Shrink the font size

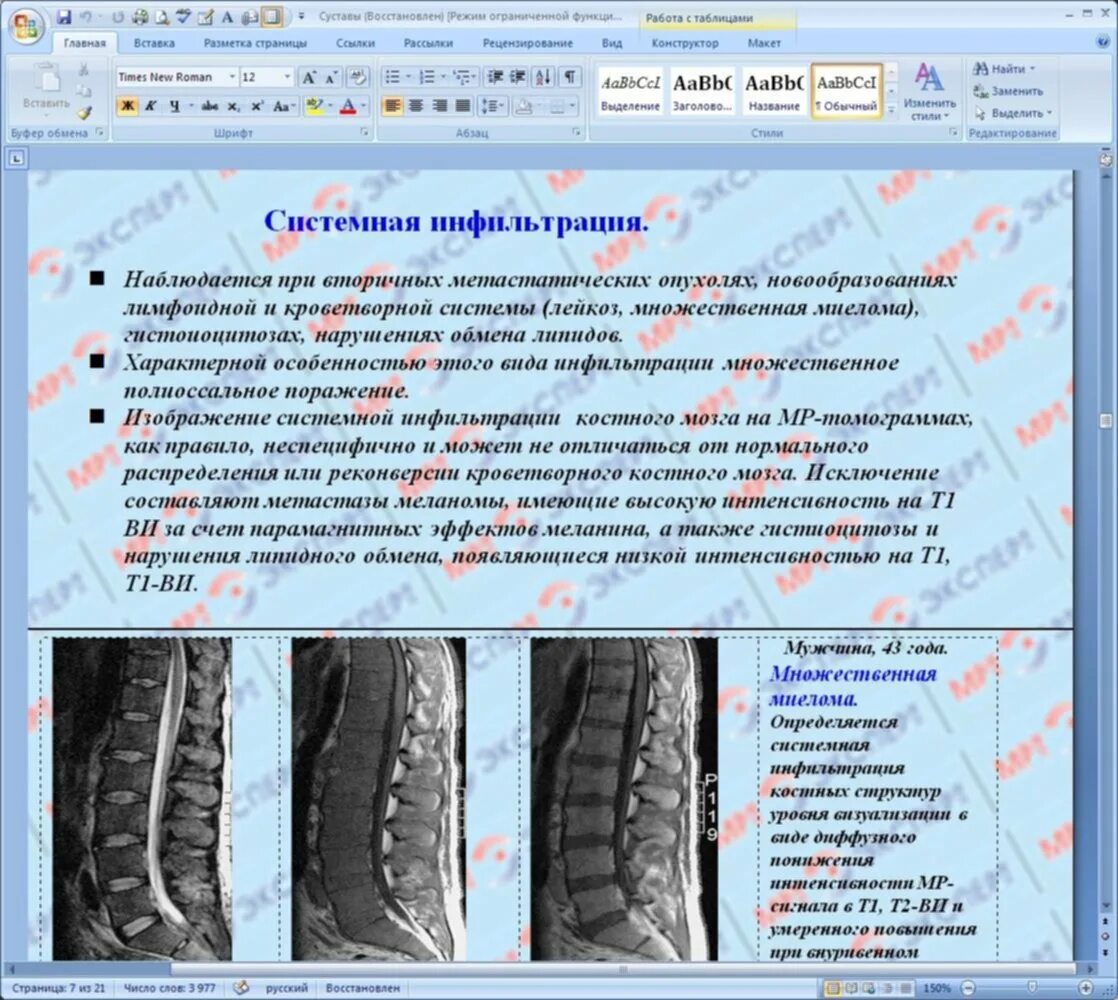(331, 77)
